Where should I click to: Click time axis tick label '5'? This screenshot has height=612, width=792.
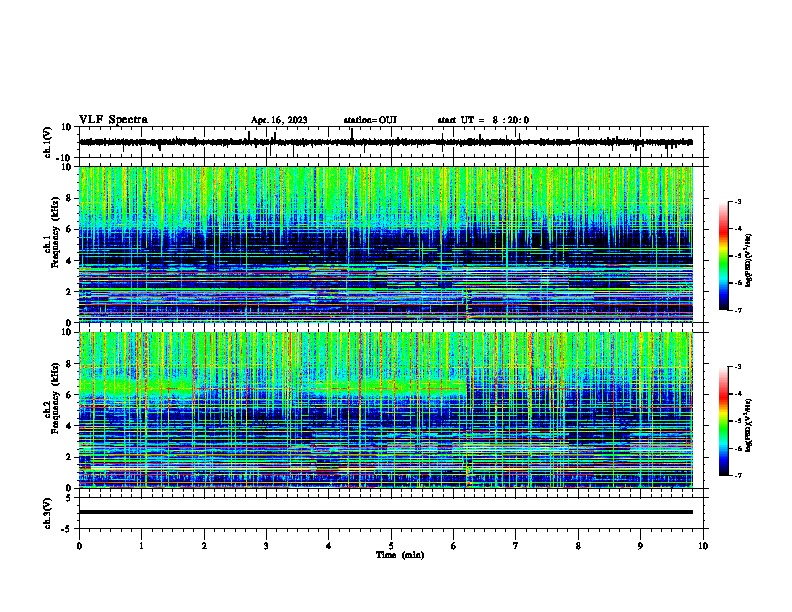click(x=391, y=546)
